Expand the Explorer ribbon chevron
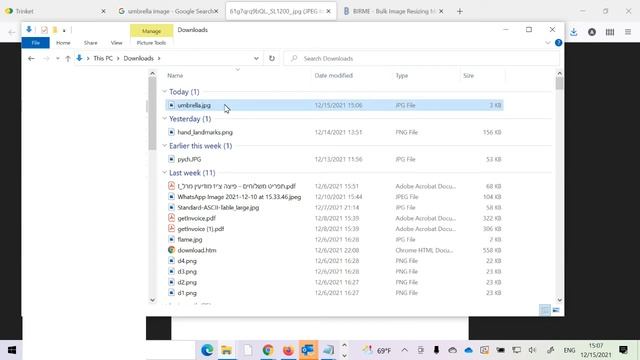Image resolution: width=640 pixels, height=360 pixels. (x=548, y=43)
